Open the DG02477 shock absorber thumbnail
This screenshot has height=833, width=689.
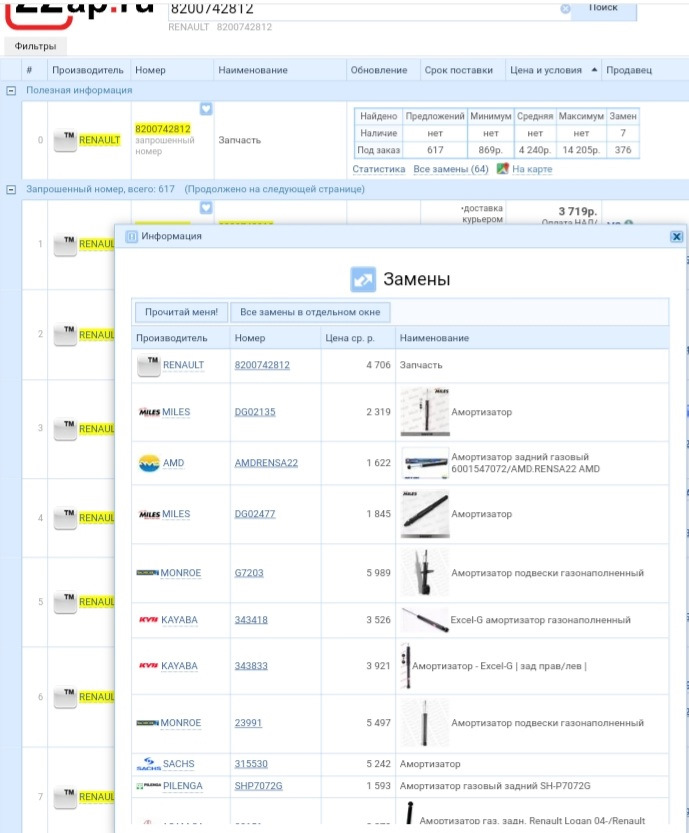coord(425,514)
